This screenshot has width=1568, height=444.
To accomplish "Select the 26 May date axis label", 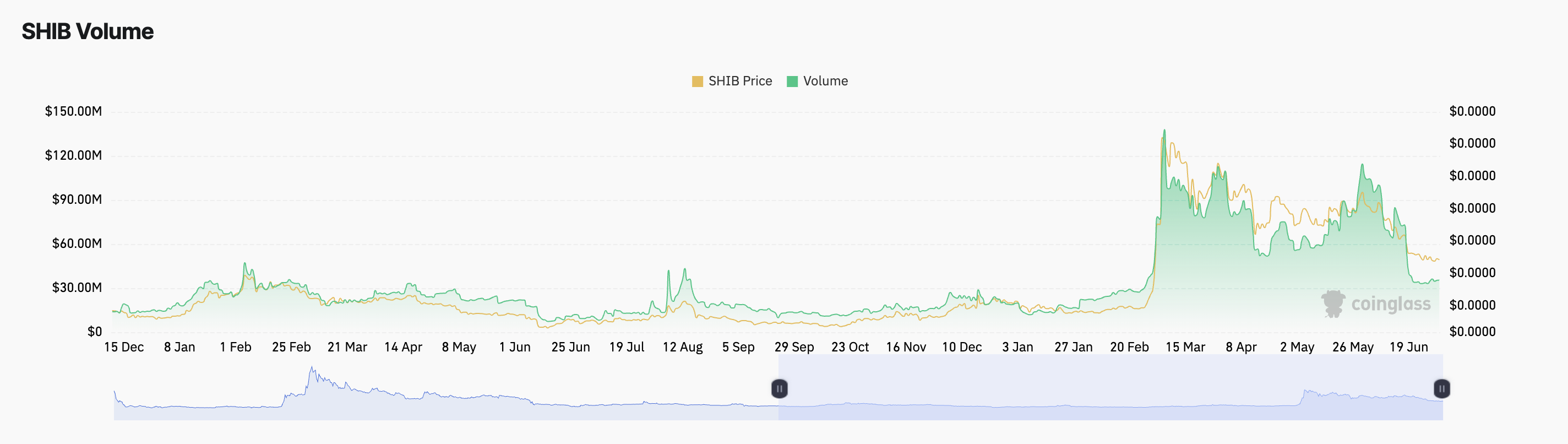I will click(x=1353, y=347).
